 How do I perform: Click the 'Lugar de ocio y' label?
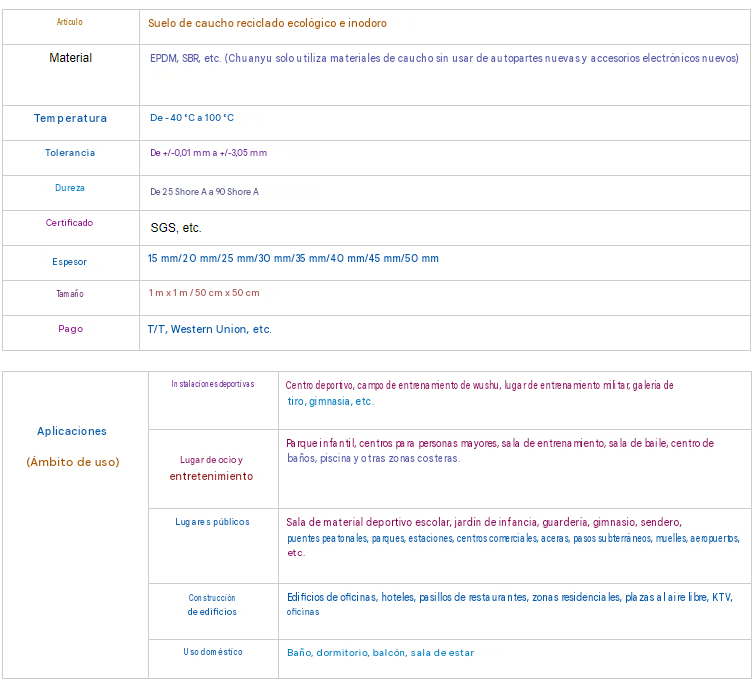(x=211, y=460)
